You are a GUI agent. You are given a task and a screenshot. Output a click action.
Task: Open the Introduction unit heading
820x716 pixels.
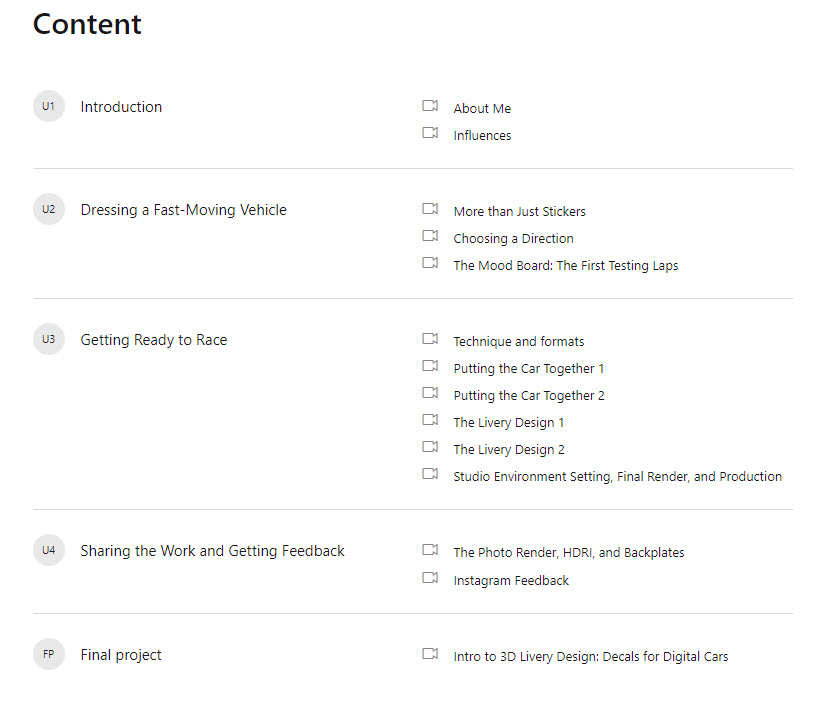(x=121, y=107)
